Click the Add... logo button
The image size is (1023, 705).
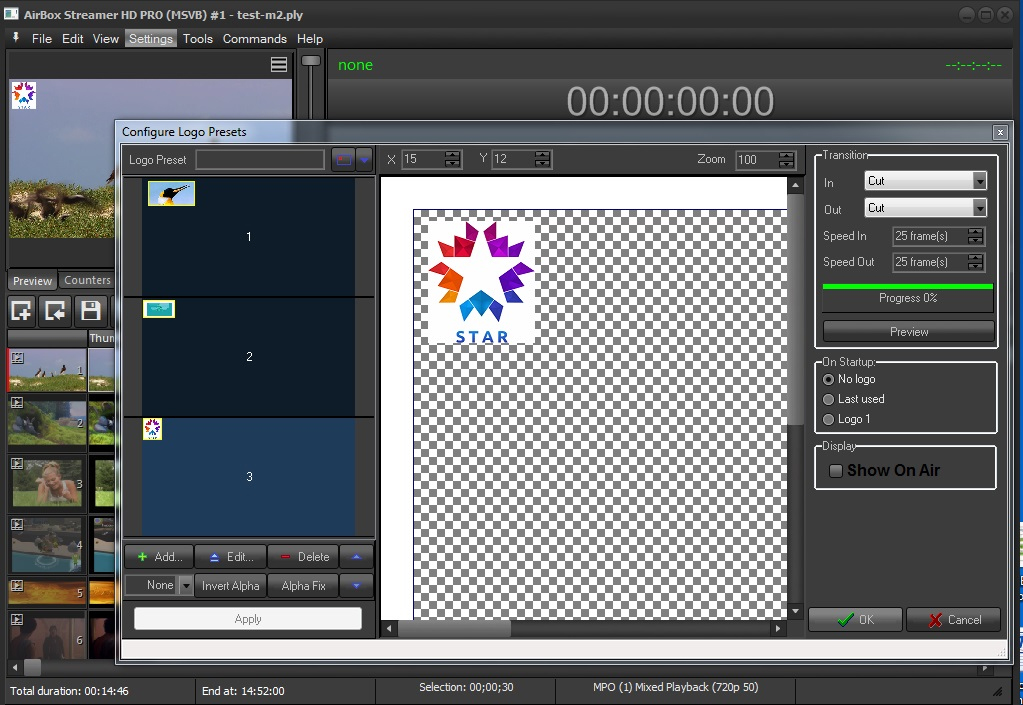(159, 557)
